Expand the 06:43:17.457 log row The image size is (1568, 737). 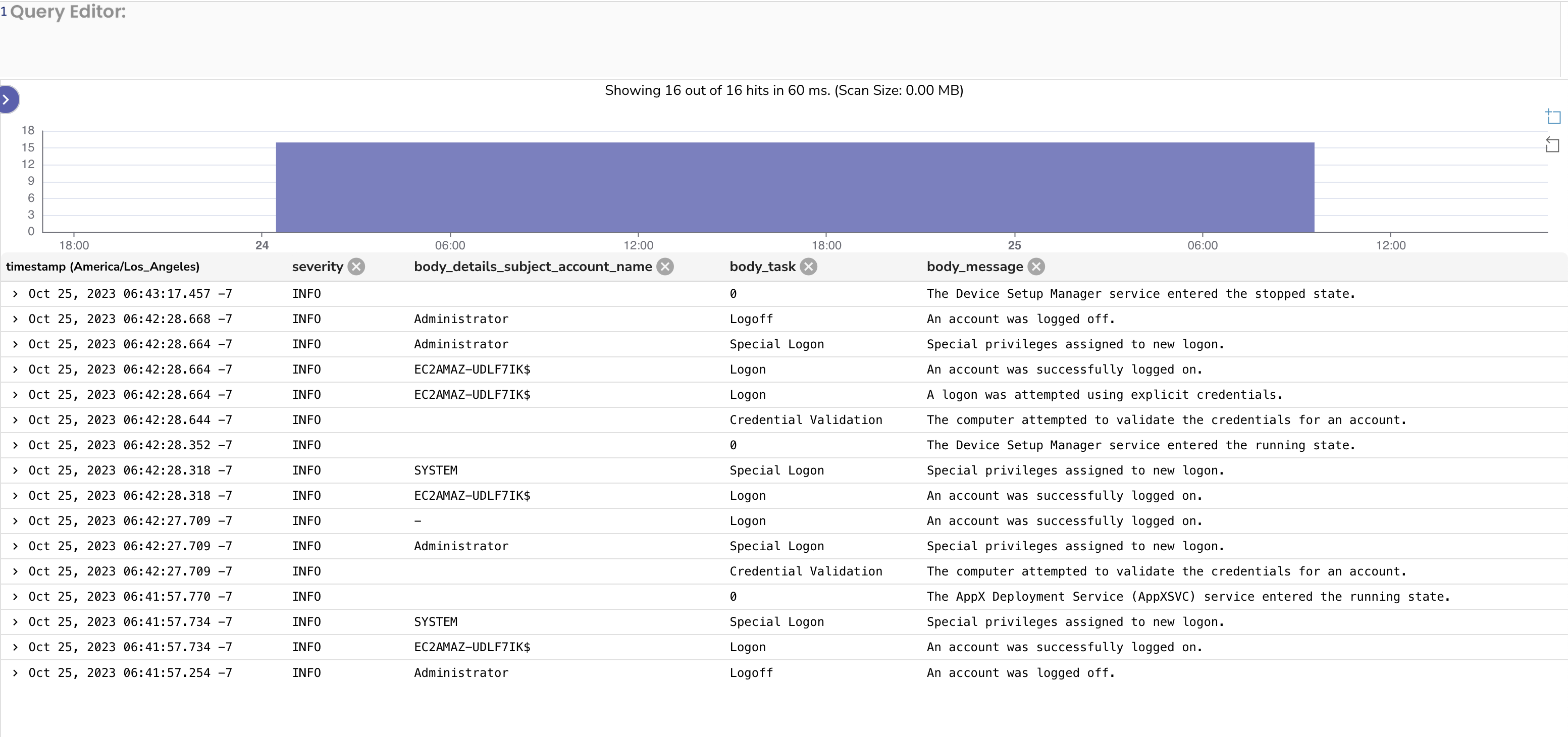(x=15, y=294)
